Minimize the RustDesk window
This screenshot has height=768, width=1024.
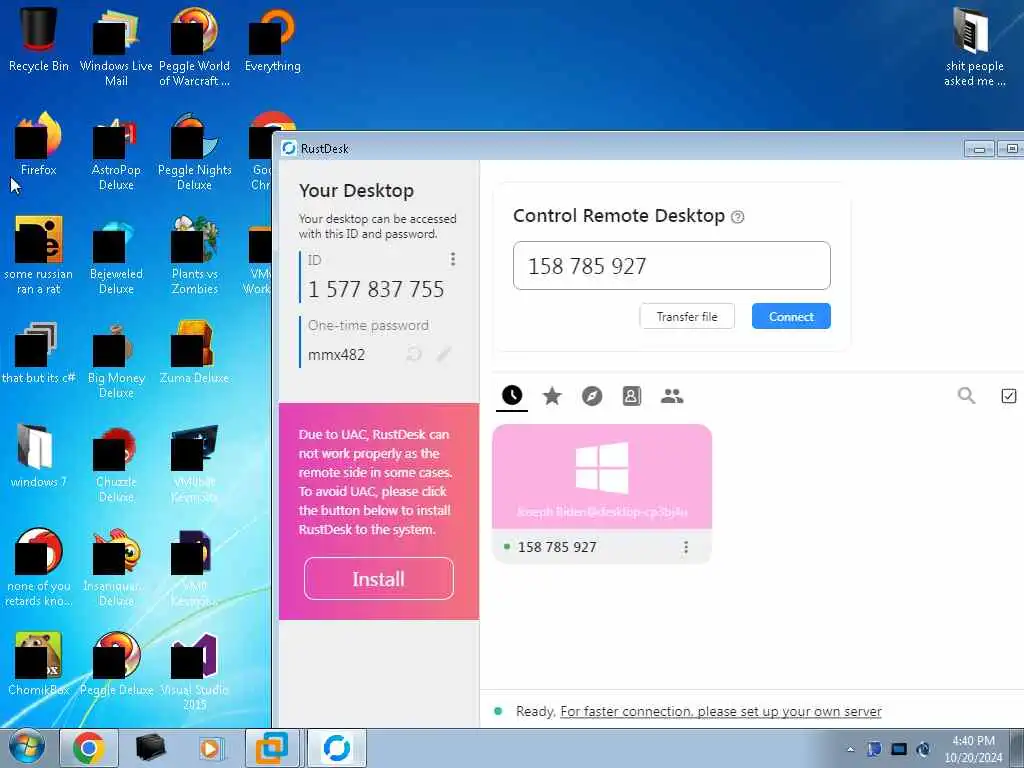(979, 149)
